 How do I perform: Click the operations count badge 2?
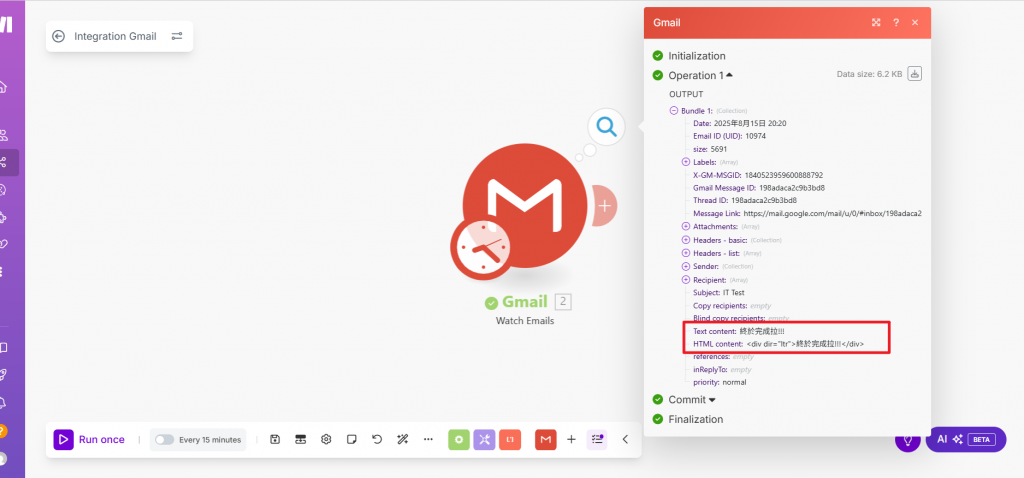[563, 302]
